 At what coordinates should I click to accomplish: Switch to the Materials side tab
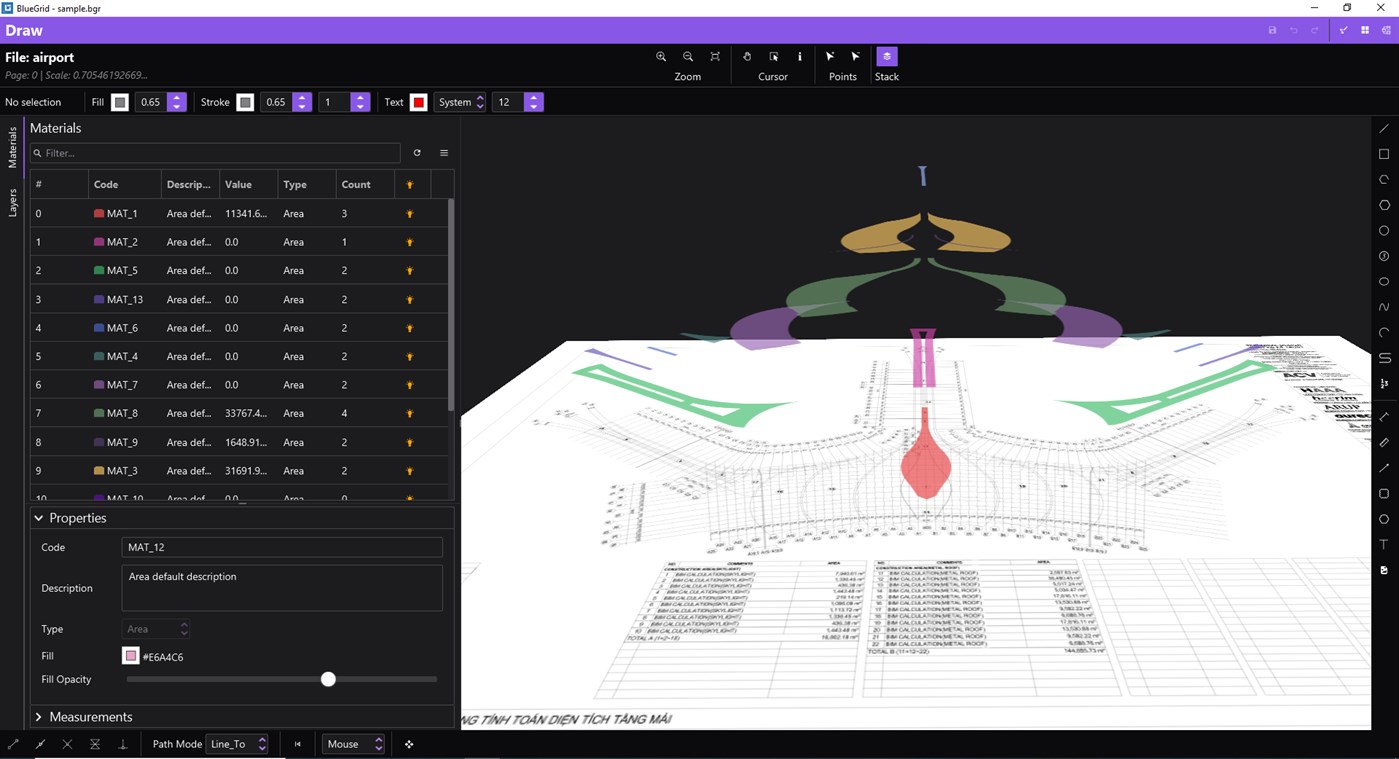(x=13, y=146)
